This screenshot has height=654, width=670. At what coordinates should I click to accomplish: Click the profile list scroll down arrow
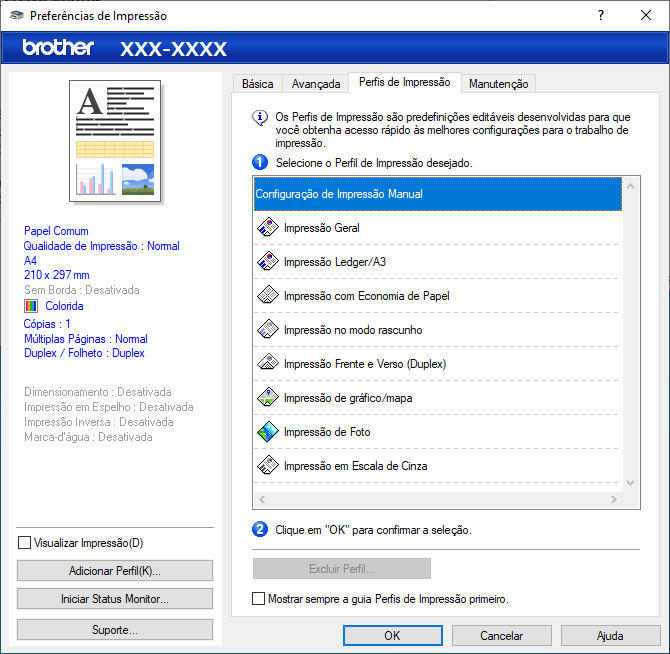630,481
